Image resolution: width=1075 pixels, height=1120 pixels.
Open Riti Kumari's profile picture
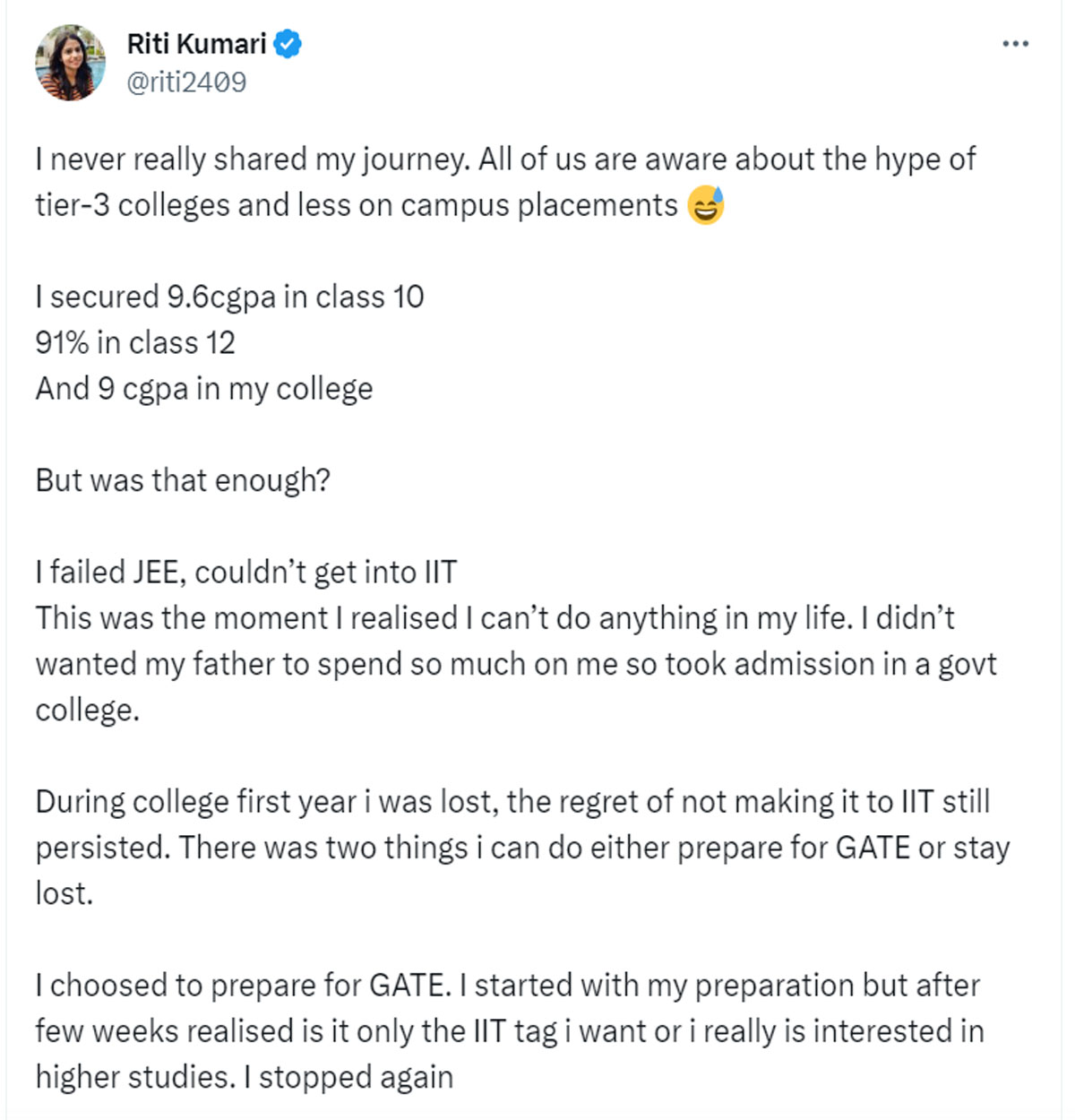71,63
